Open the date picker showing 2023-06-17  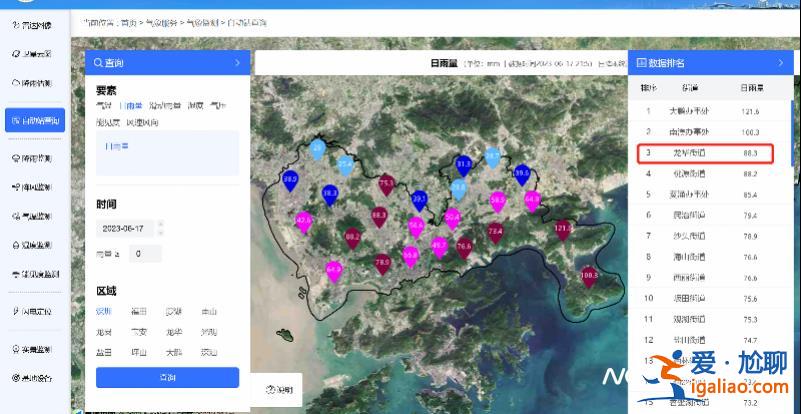coord(127,228)
